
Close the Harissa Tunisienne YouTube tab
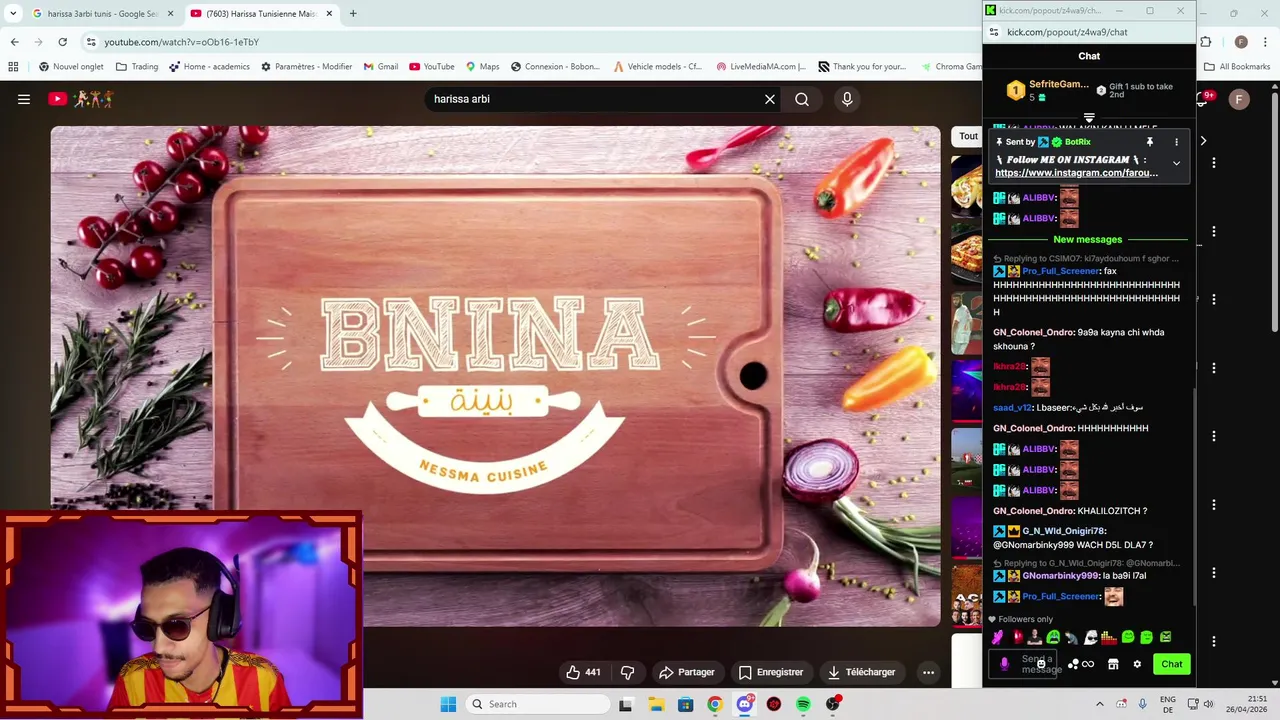pyautogui.click(x=329, y=14)
